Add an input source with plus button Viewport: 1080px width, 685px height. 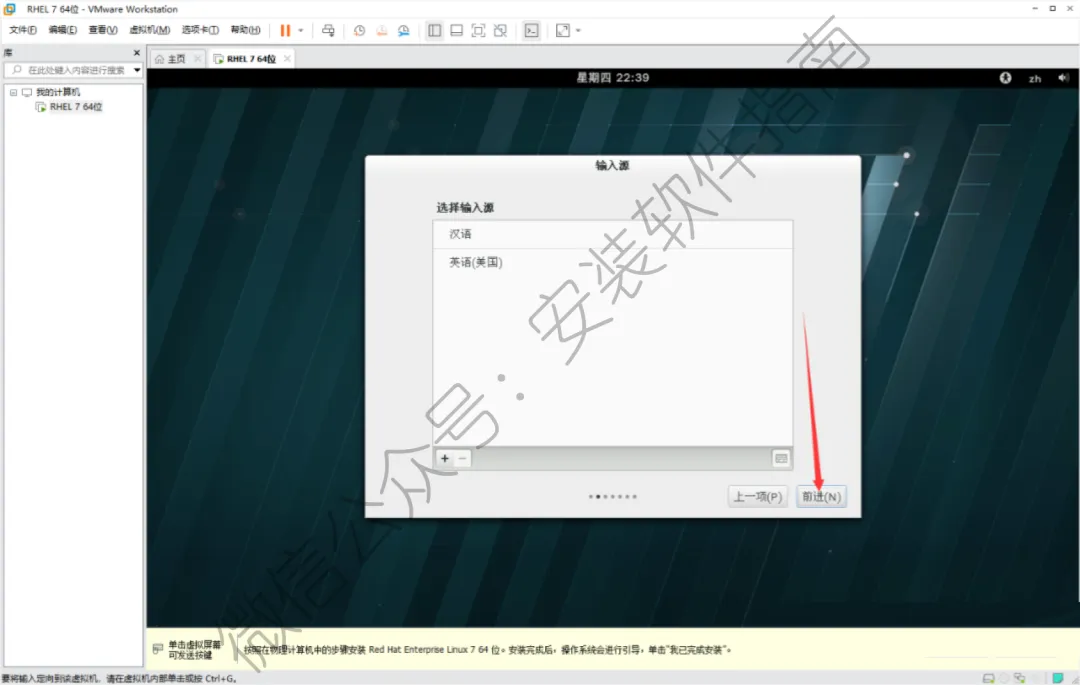click(445, 459)
